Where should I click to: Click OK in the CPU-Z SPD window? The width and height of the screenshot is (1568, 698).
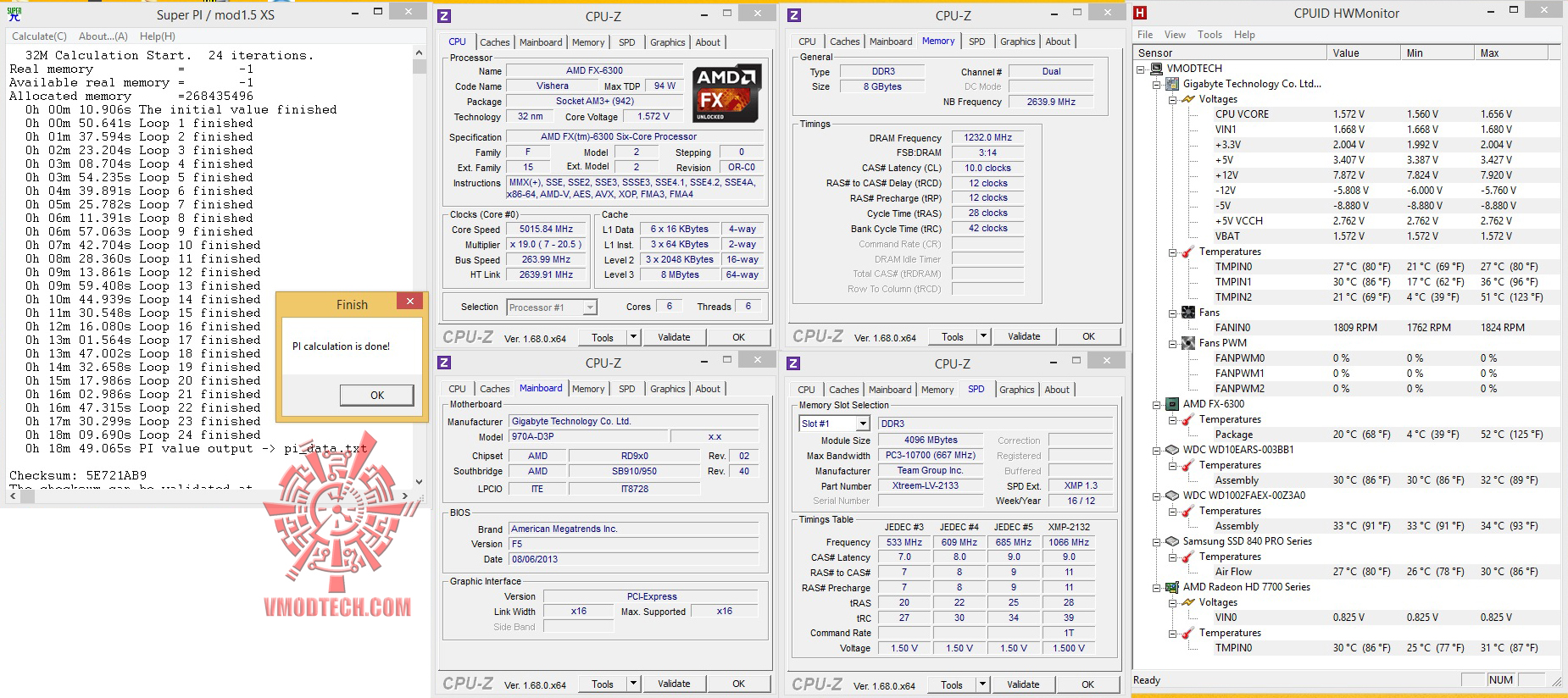tap(1087, 684)
